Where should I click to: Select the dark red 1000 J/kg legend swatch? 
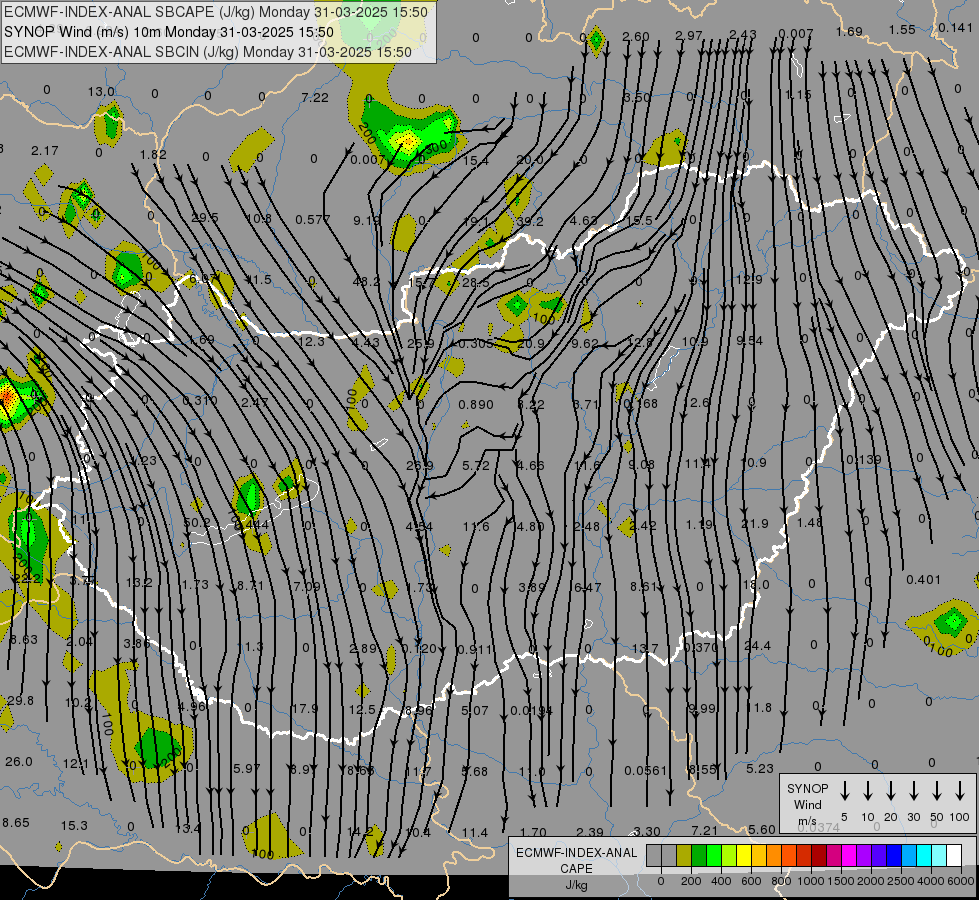[819, 855]
